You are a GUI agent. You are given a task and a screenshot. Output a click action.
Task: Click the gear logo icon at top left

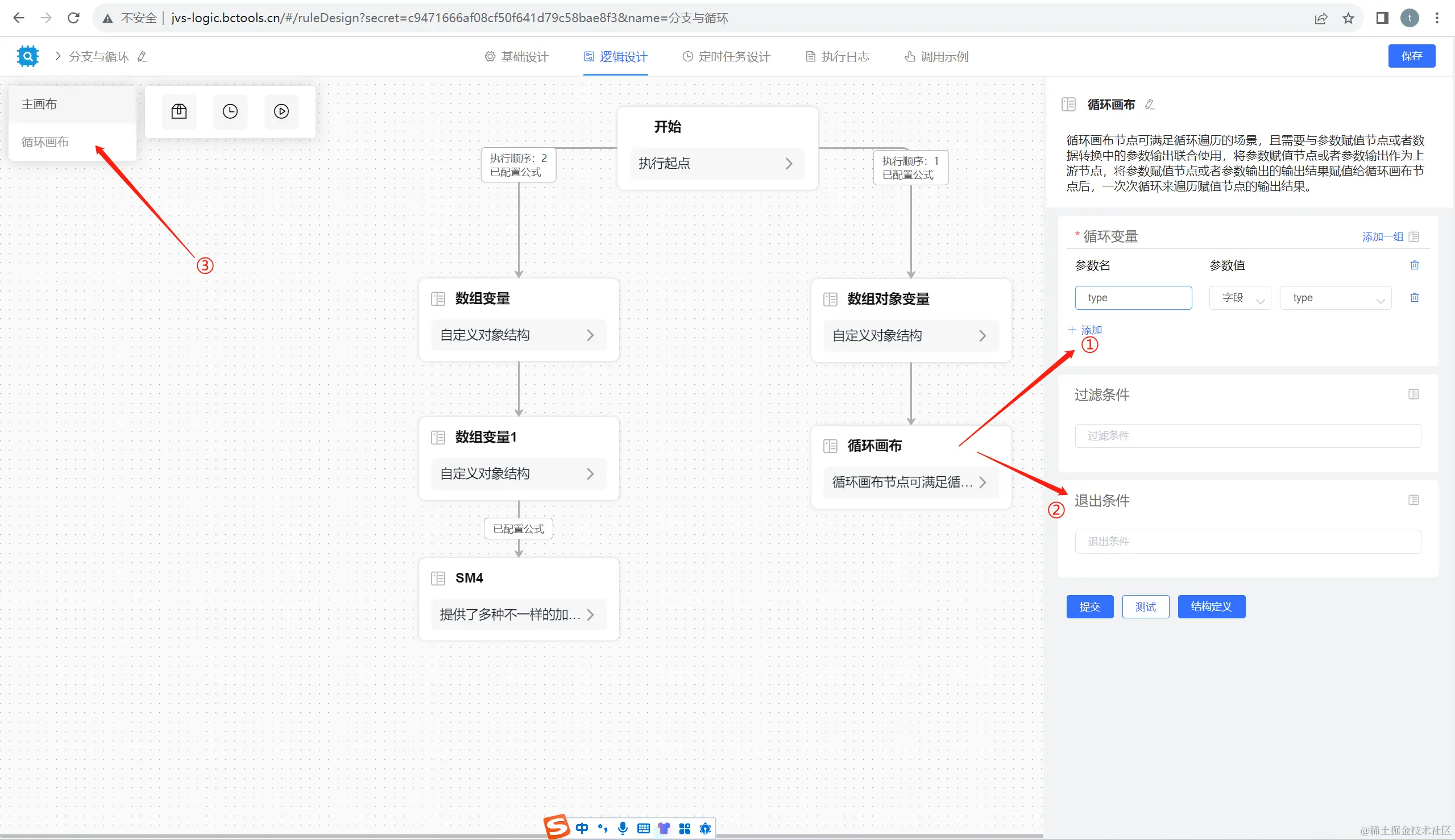[x=28, y=56]
